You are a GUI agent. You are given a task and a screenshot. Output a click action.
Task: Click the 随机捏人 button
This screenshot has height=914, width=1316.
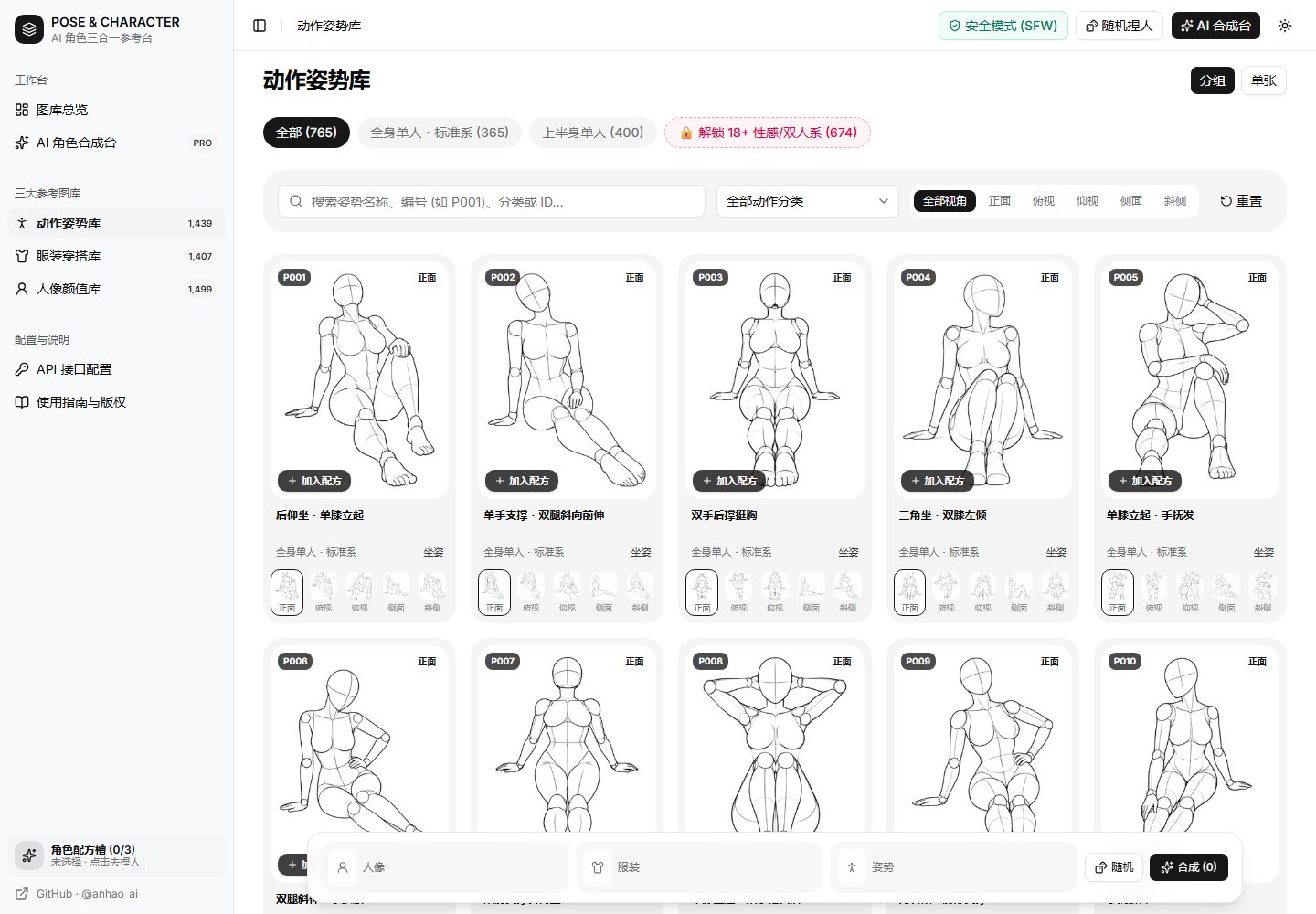tap(1120, 26)
